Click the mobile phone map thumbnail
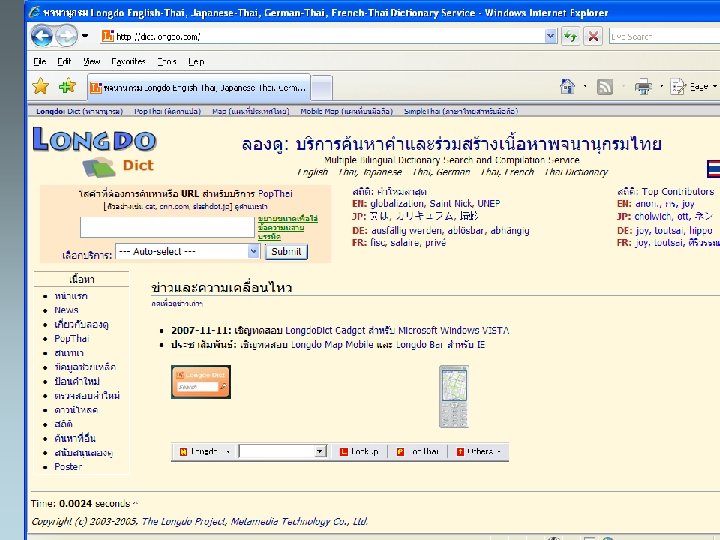Viewport: 720px width, 540px height. [454, 396]
